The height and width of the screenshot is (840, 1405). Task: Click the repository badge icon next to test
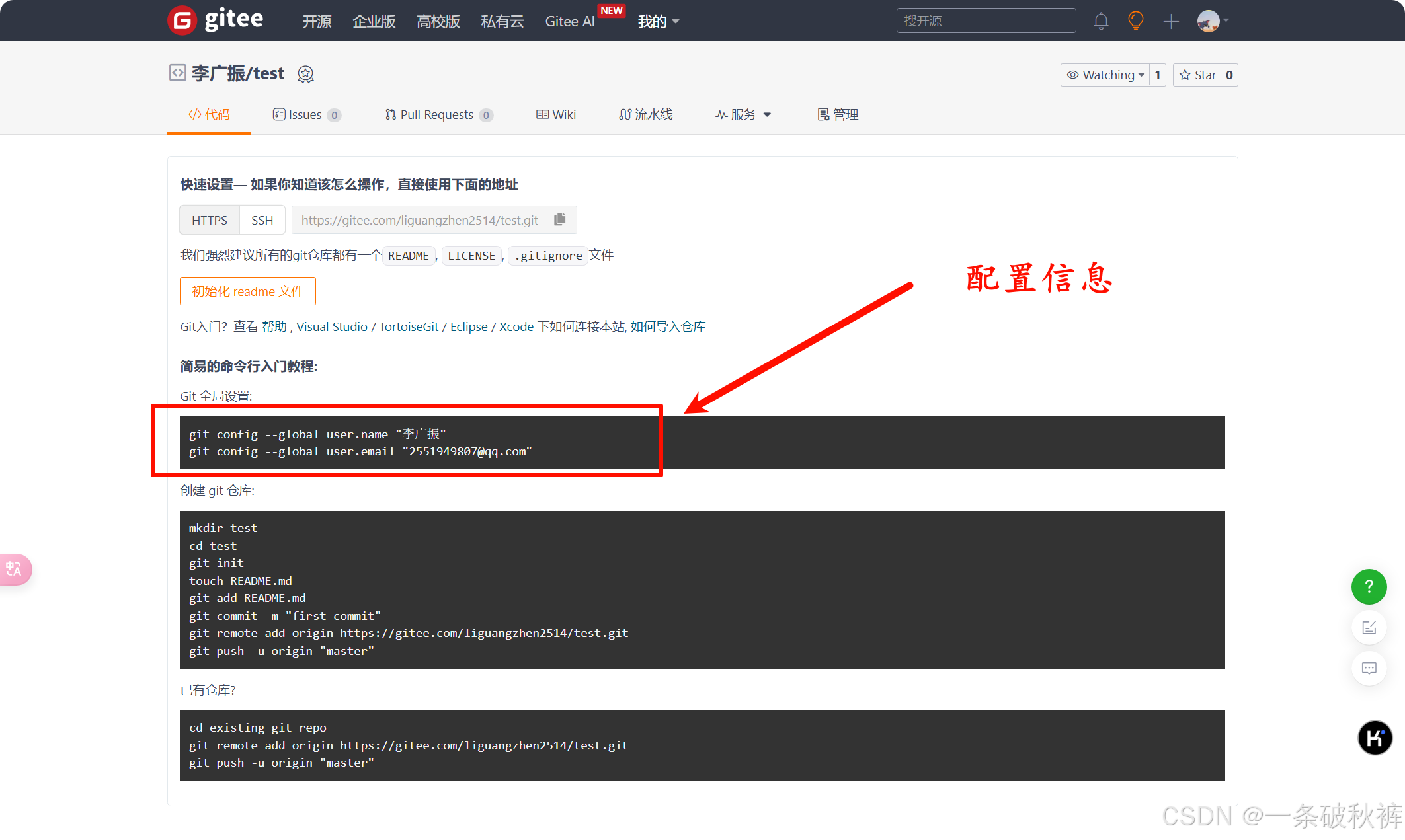(305, 74)
